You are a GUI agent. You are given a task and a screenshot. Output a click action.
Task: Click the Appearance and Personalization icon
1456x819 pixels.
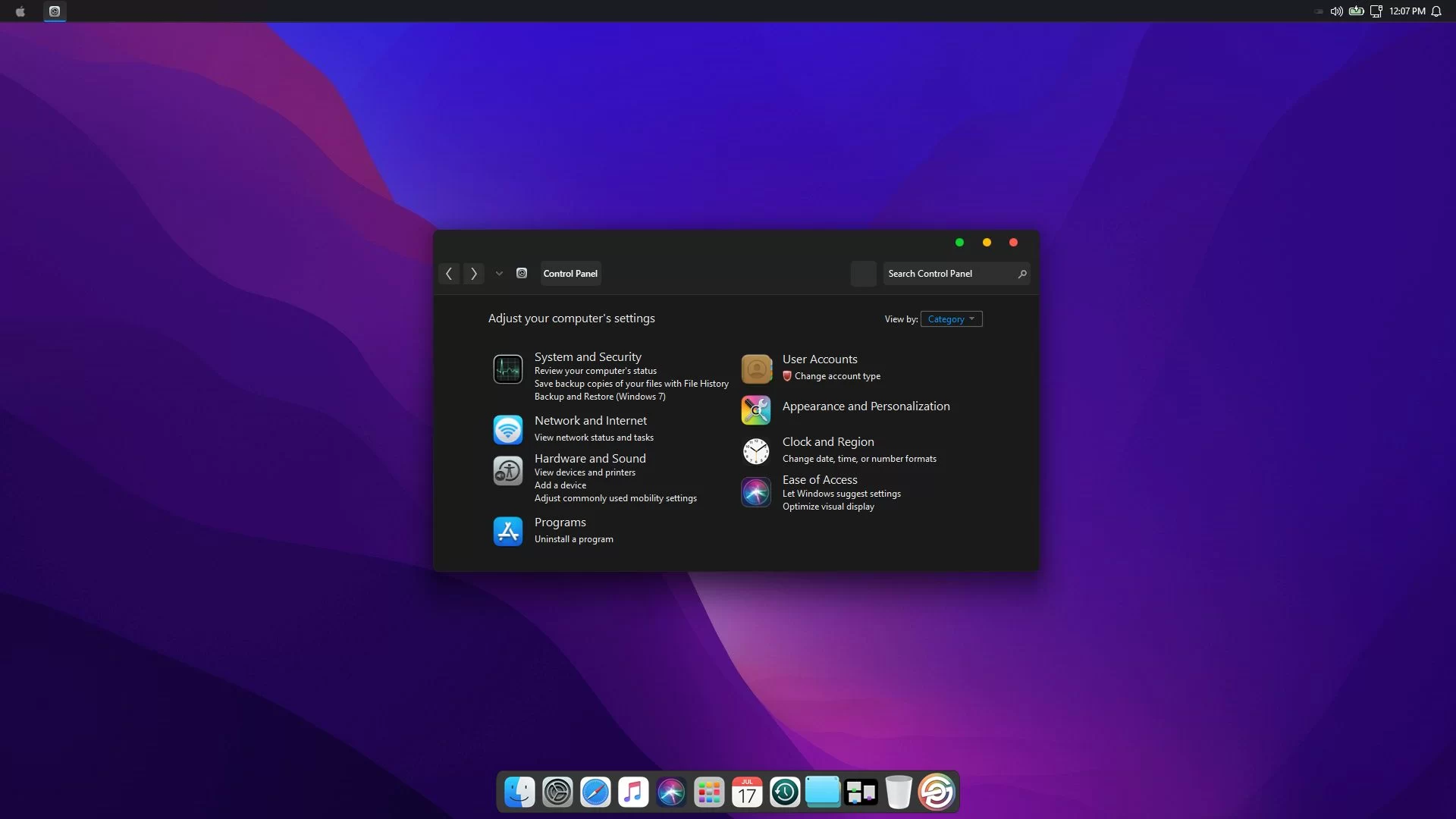click(756, 410)
